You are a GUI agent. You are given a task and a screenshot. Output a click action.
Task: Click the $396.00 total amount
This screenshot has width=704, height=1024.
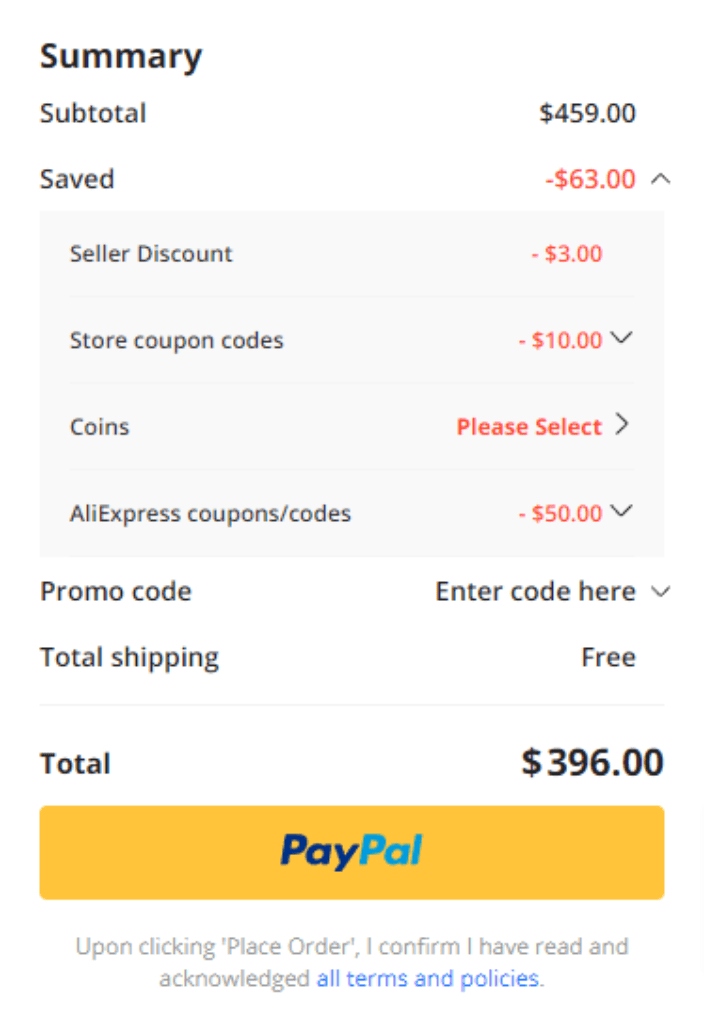[592, 762]
